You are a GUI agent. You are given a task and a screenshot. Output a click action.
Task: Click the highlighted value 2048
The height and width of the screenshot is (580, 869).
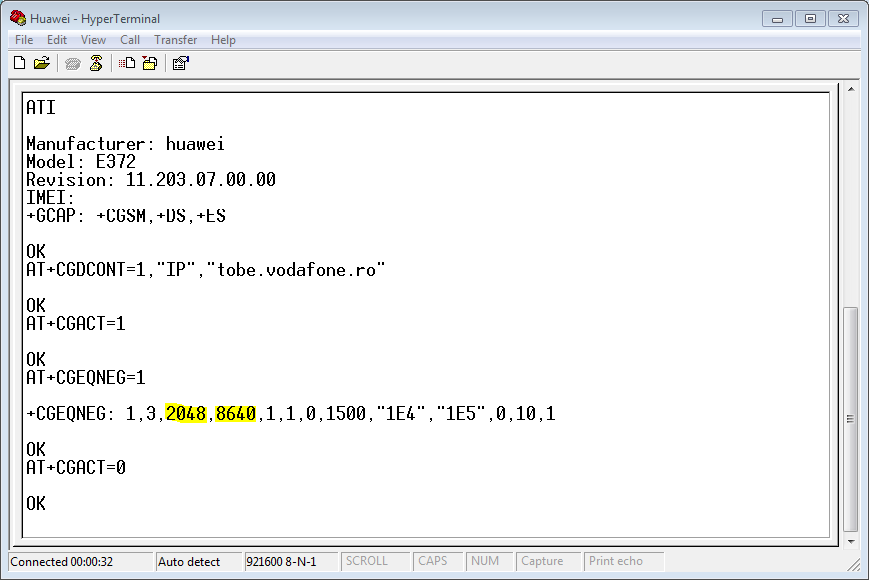pyautogui.click(x=186, y=414)
